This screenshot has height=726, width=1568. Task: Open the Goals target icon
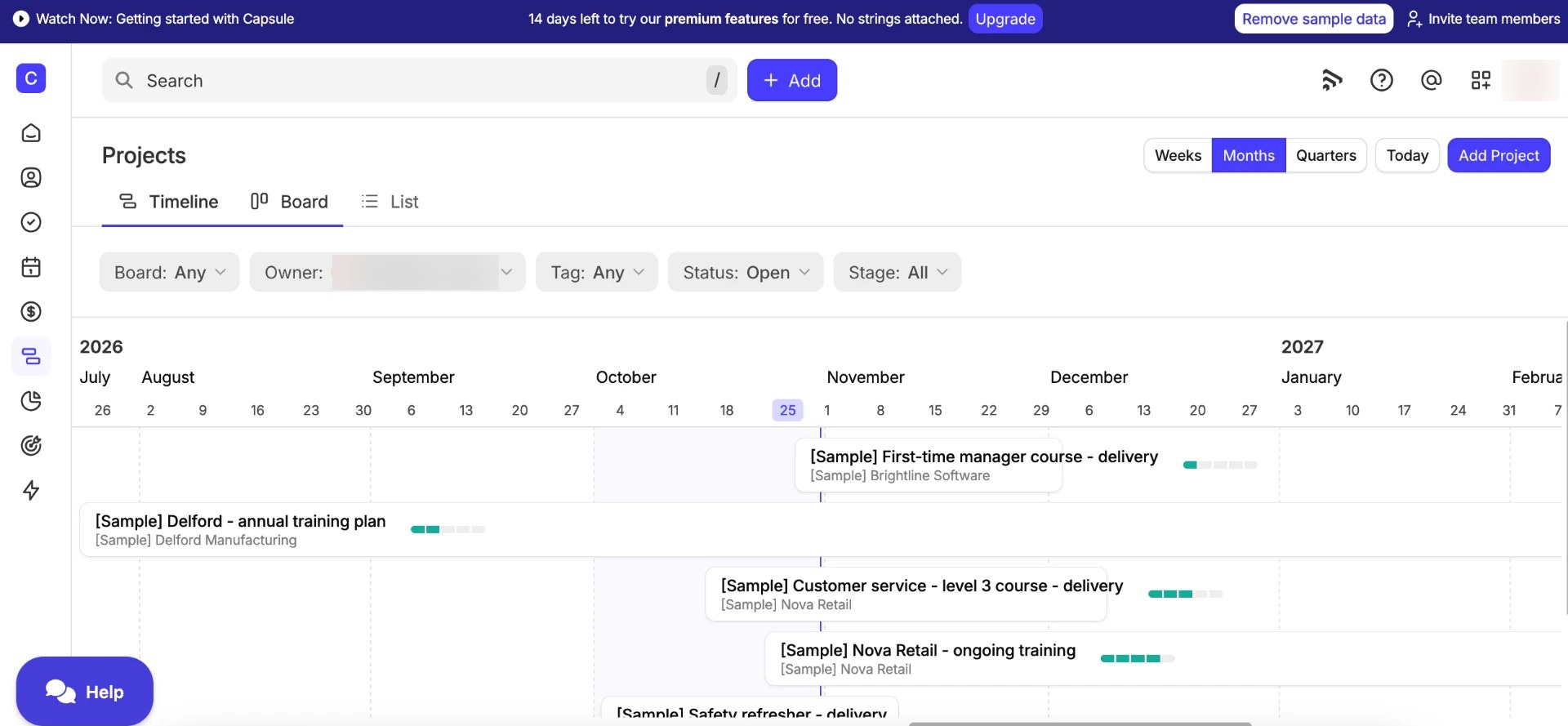[x=31, y=445]
